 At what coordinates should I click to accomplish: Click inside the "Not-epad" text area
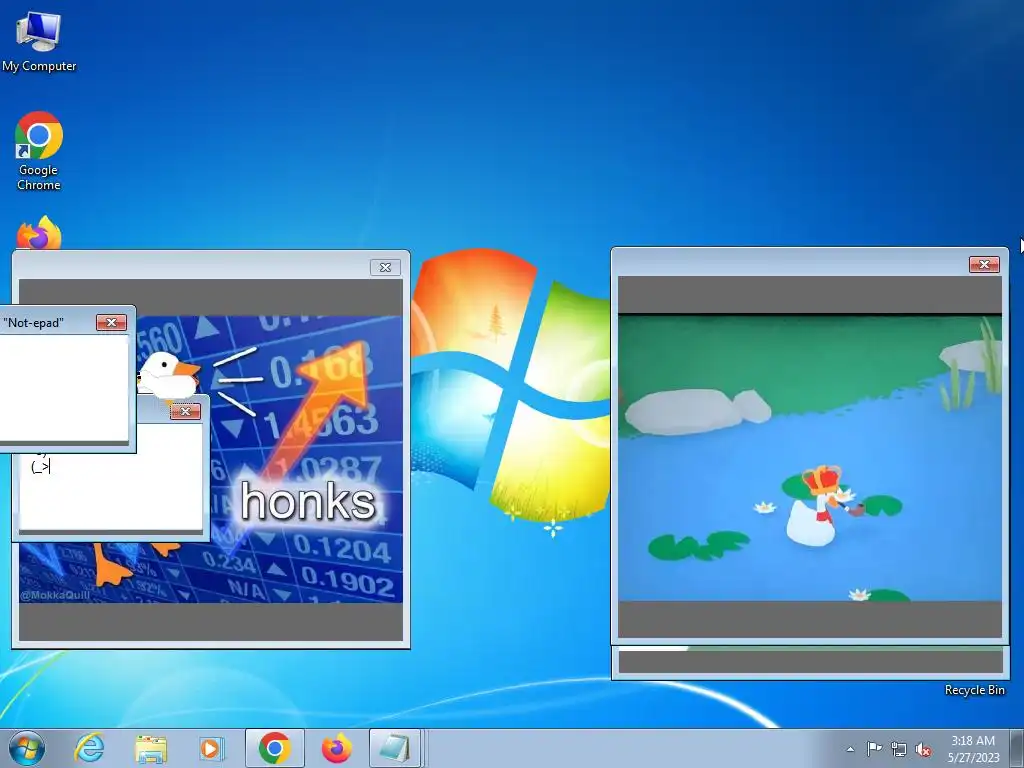point(64,388)
